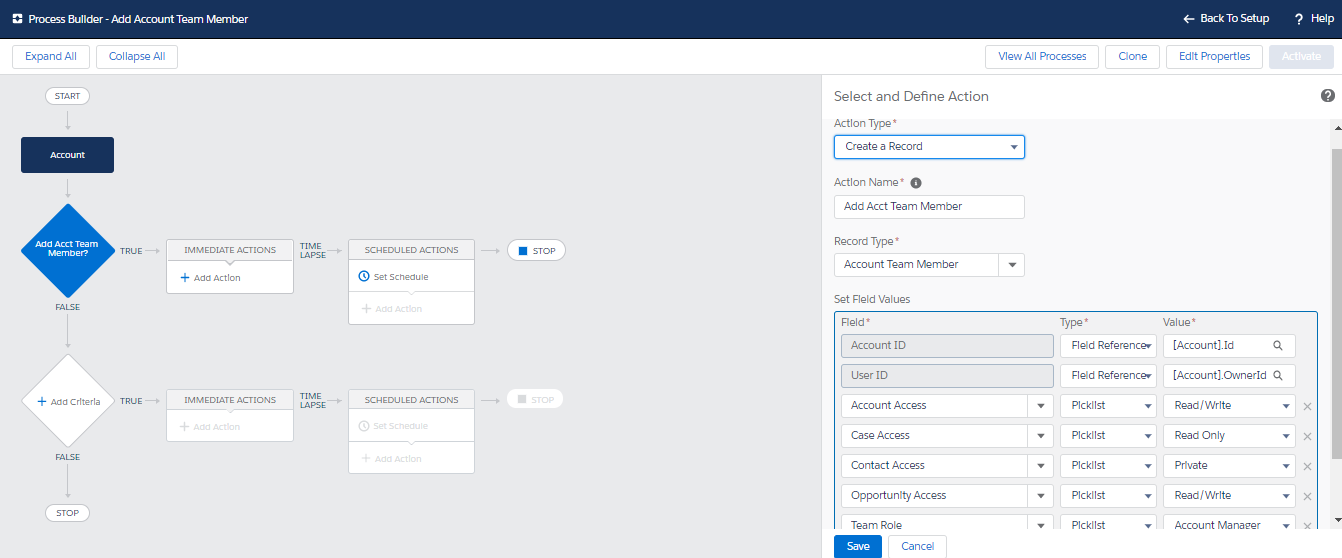1342x558 pixels.
Task: Click the Save button
Action: tap(858, 546)
